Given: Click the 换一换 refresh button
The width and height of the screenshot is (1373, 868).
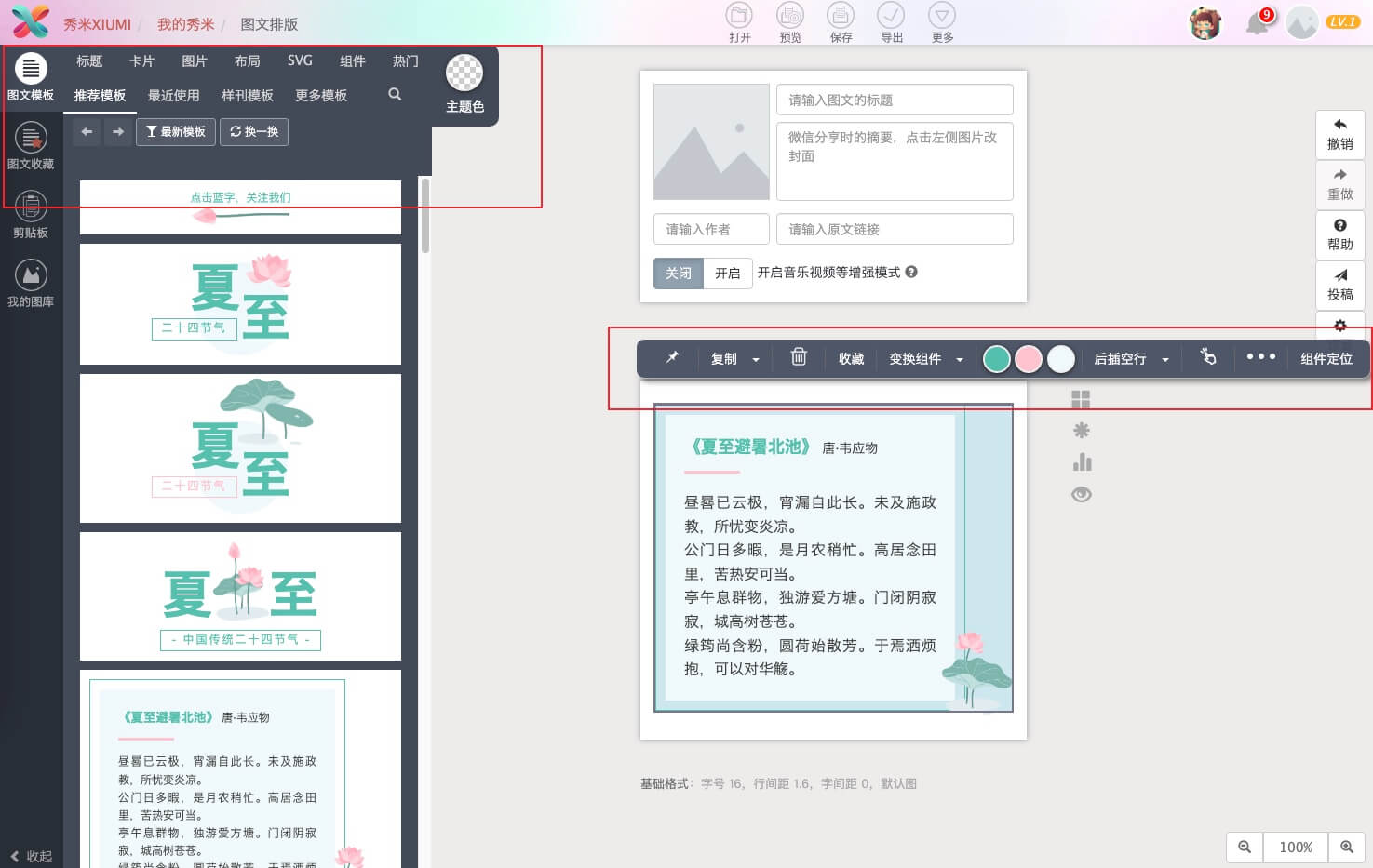Looking at the screenshot, I should [x=254, y=132].
